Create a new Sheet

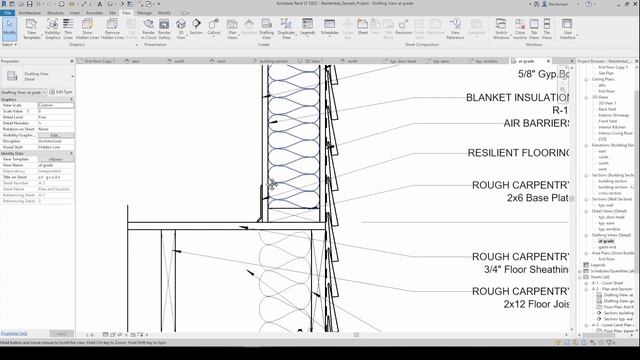(x=362, y=27)
